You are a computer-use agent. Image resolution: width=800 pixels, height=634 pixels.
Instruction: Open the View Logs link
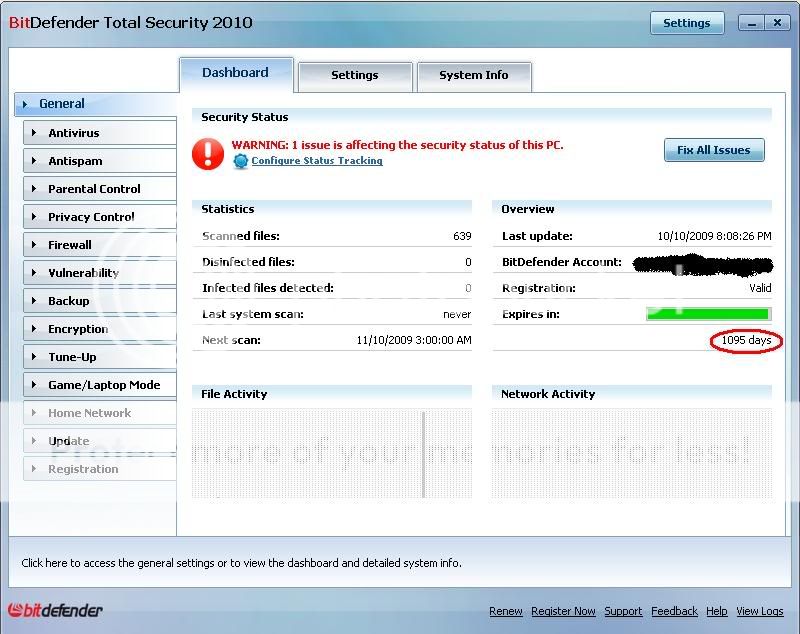tap(760, 611)
